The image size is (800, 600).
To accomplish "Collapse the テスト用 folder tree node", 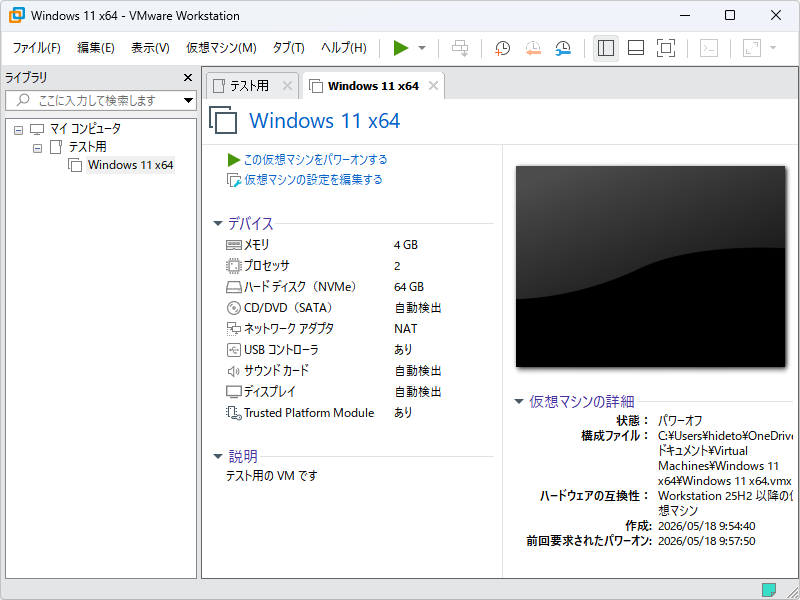I will pos(37,148).
